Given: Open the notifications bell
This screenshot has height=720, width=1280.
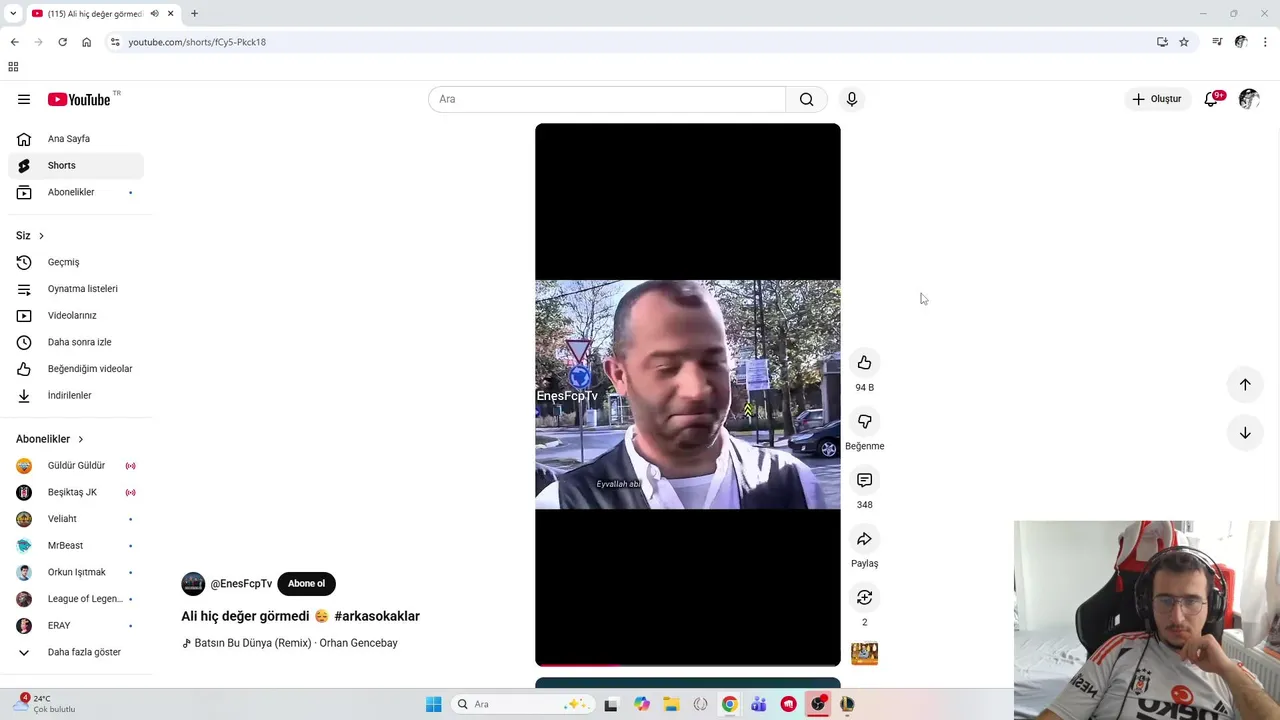Looking at the screenshot, I should coord(1211,99).
